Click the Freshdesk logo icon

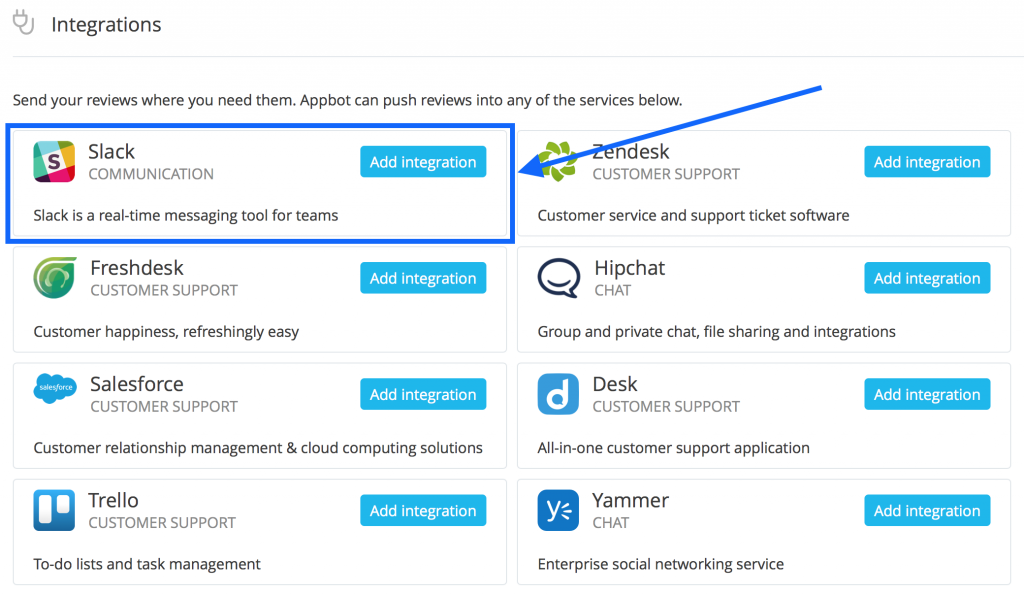55,278
